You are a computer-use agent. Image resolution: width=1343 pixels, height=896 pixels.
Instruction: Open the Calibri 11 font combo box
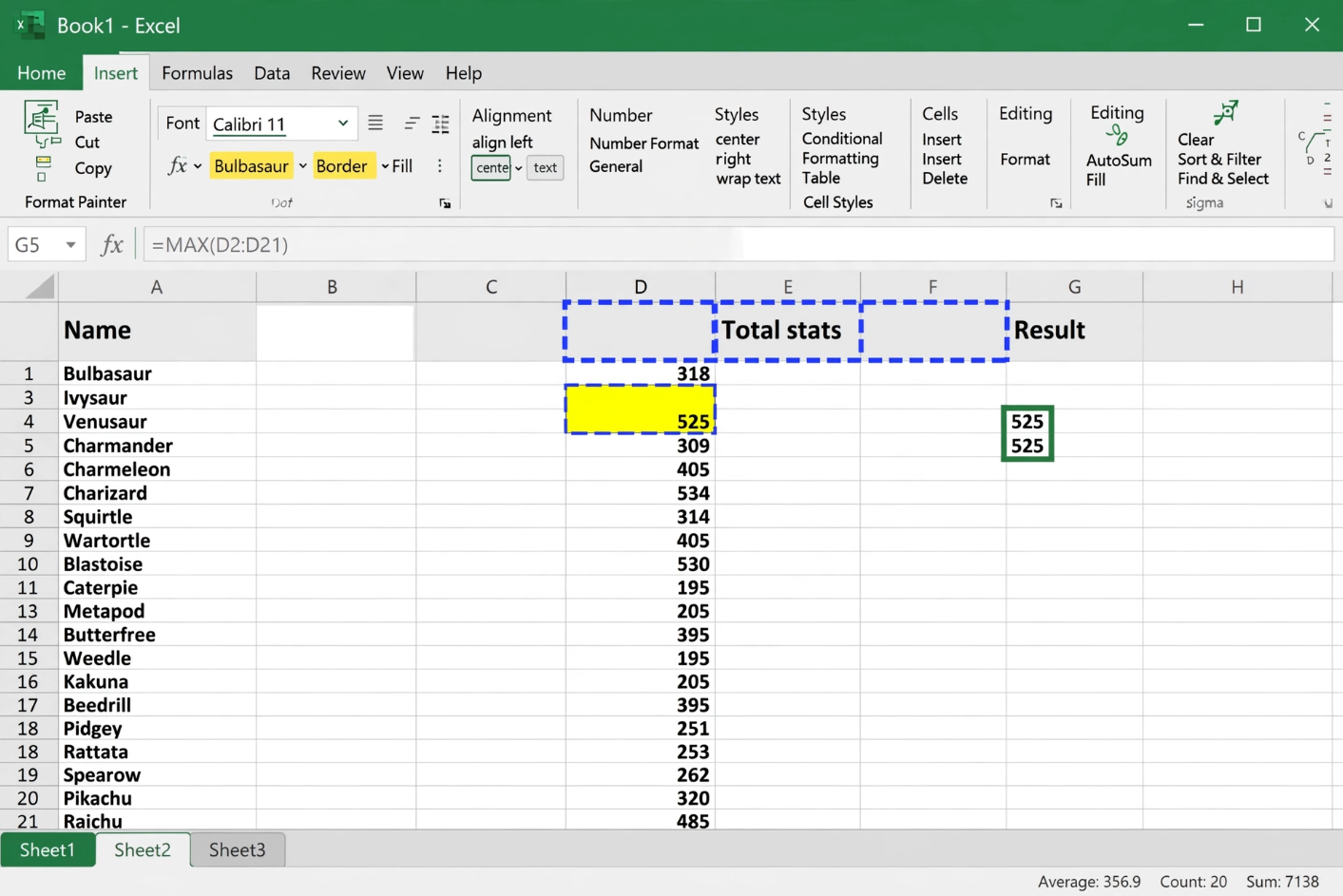[281, 124]
